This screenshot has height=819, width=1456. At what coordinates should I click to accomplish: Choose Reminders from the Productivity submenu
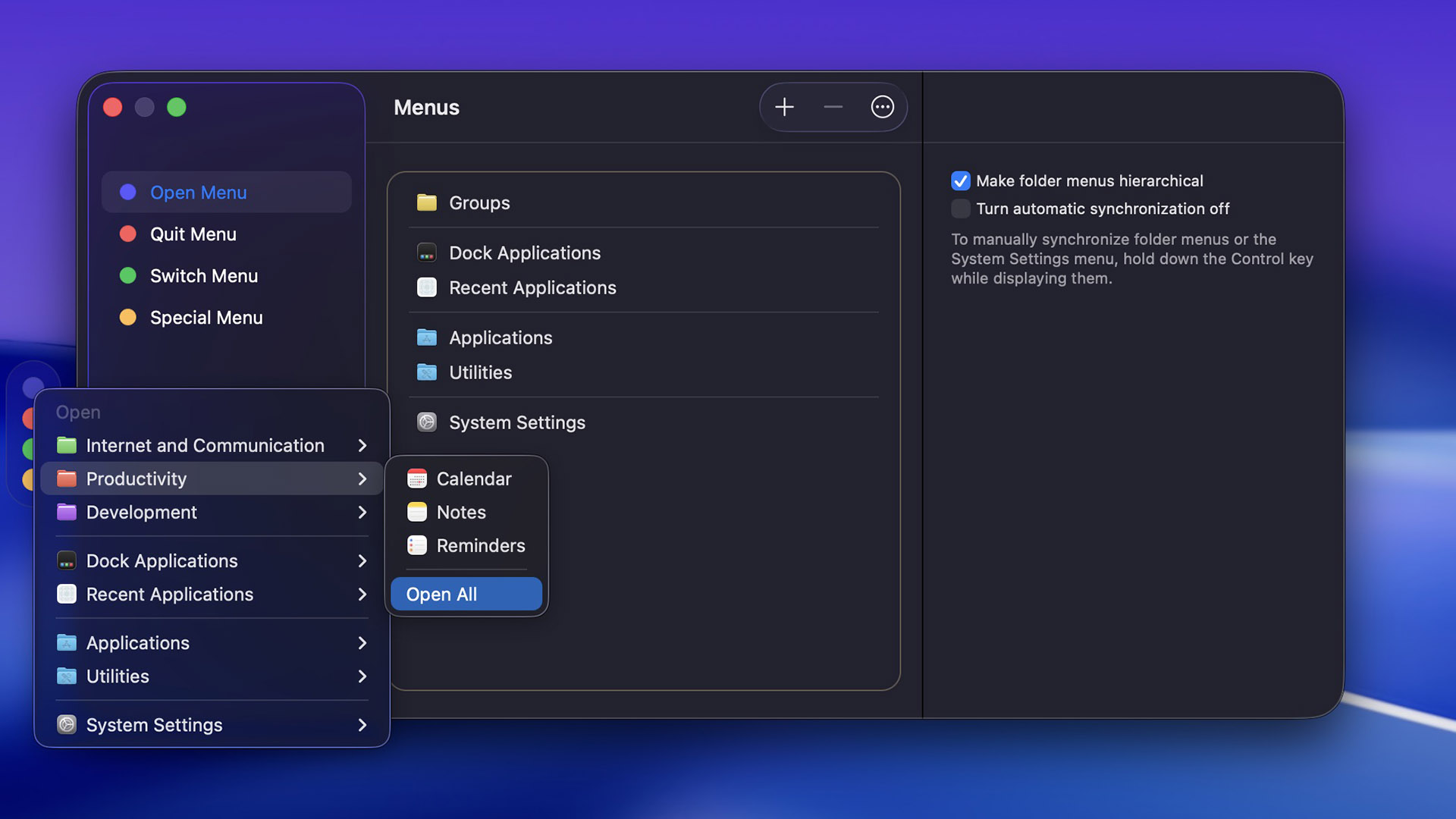tap(466, 545)
